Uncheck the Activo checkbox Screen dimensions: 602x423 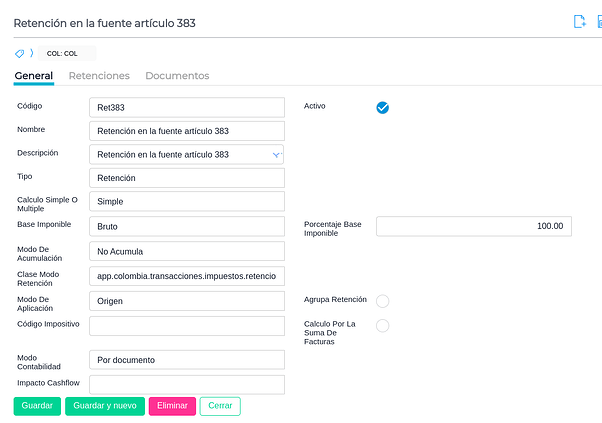[382, 108]
